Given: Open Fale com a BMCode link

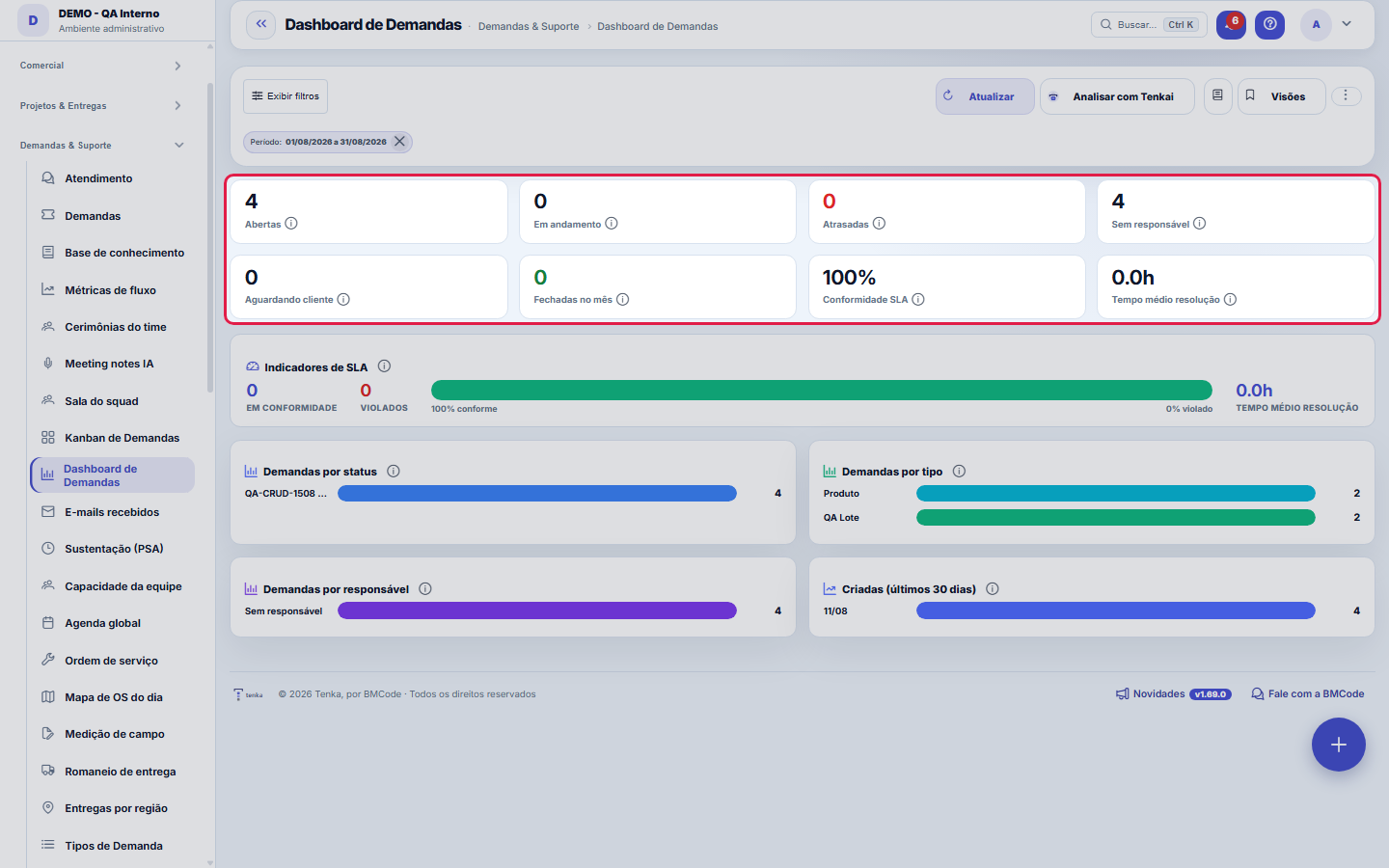Looking at the screenshot, I should click(1308, 694).
